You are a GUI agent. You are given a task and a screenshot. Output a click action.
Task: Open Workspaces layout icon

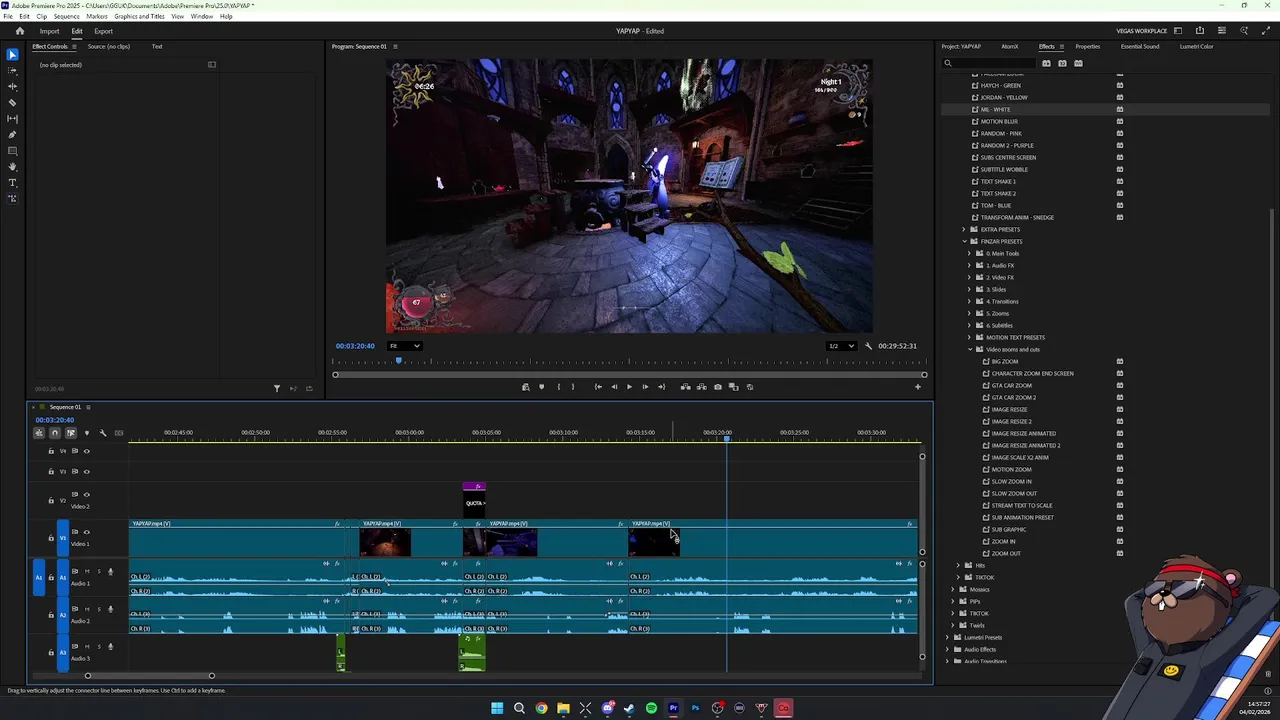click(x=1178, y=31)
